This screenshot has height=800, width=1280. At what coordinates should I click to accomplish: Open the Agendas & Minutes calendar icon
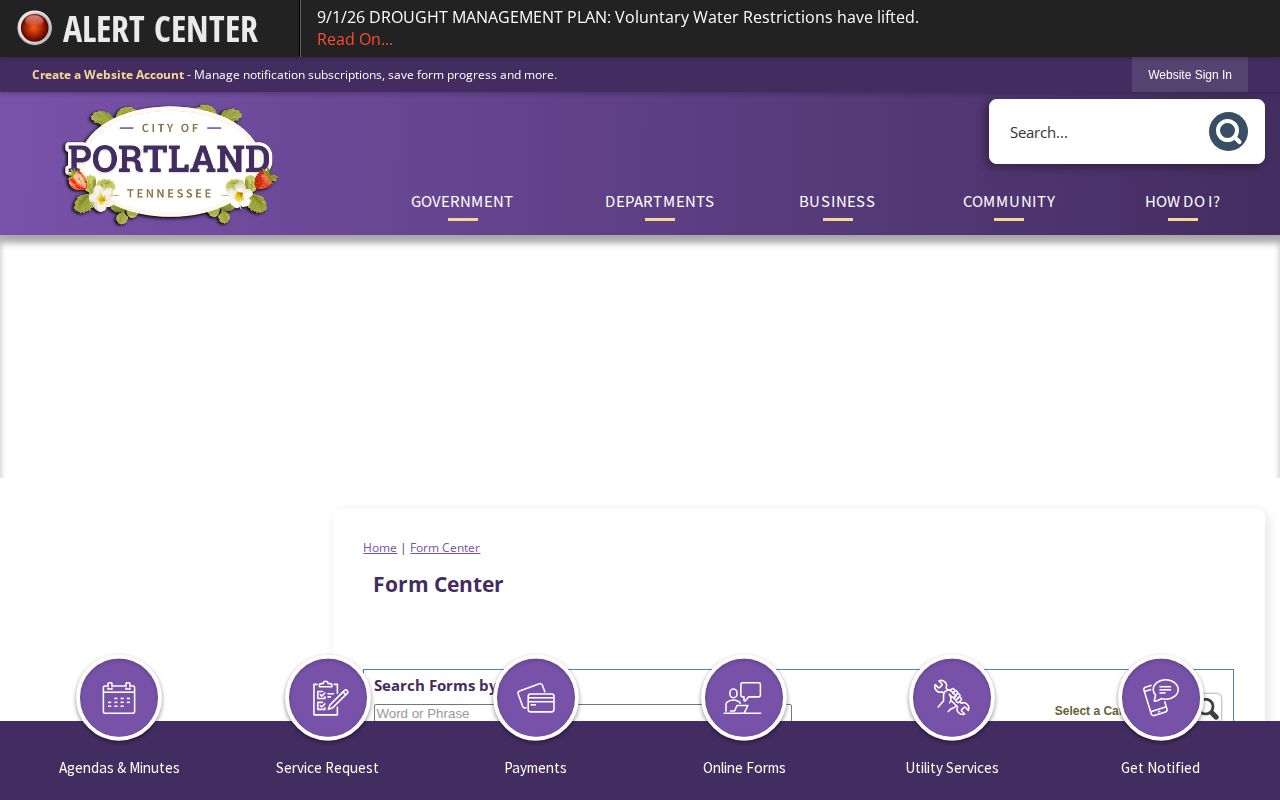119,698
